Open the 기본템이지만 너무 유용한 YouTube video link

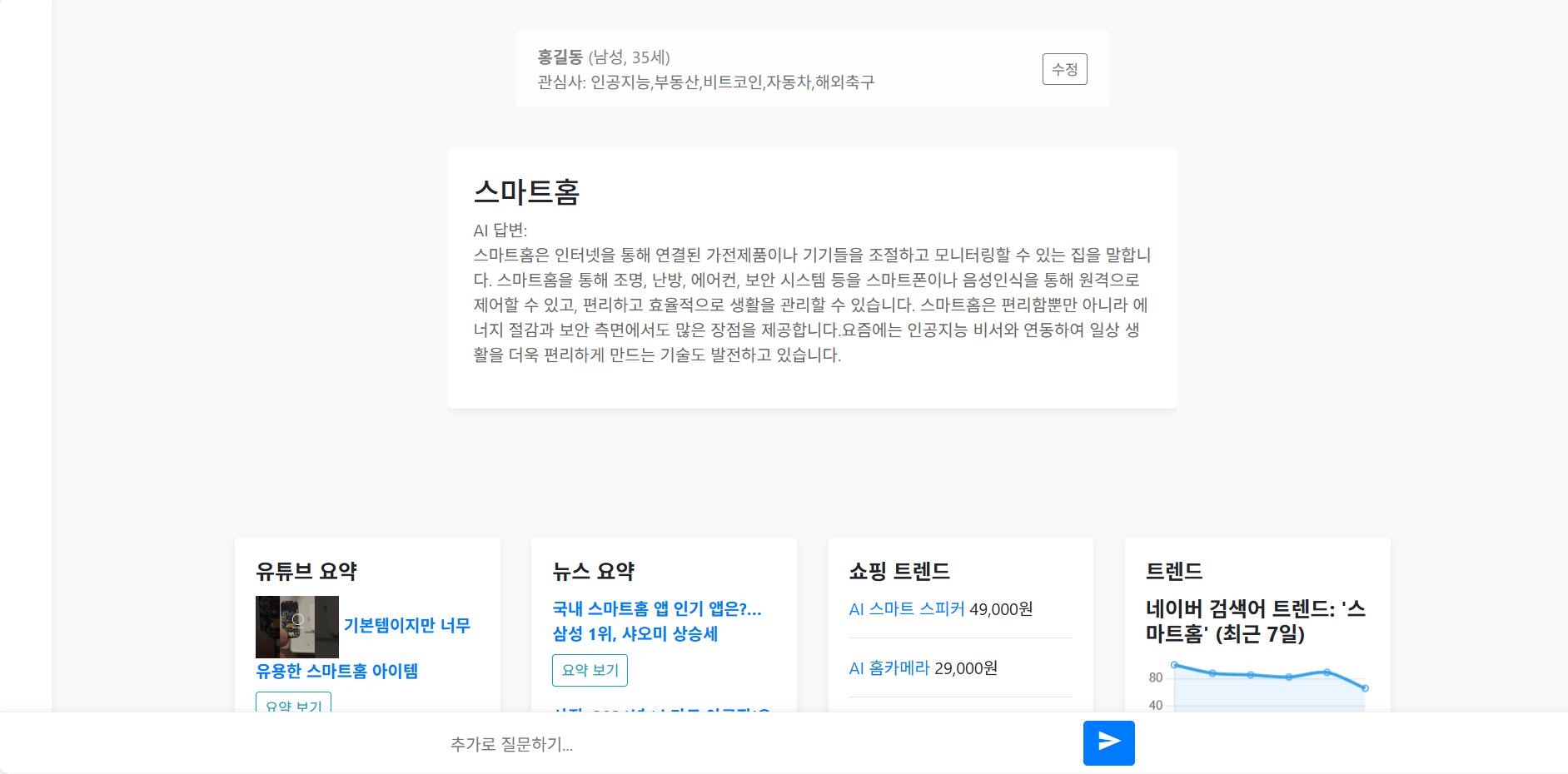coord(406,625)
